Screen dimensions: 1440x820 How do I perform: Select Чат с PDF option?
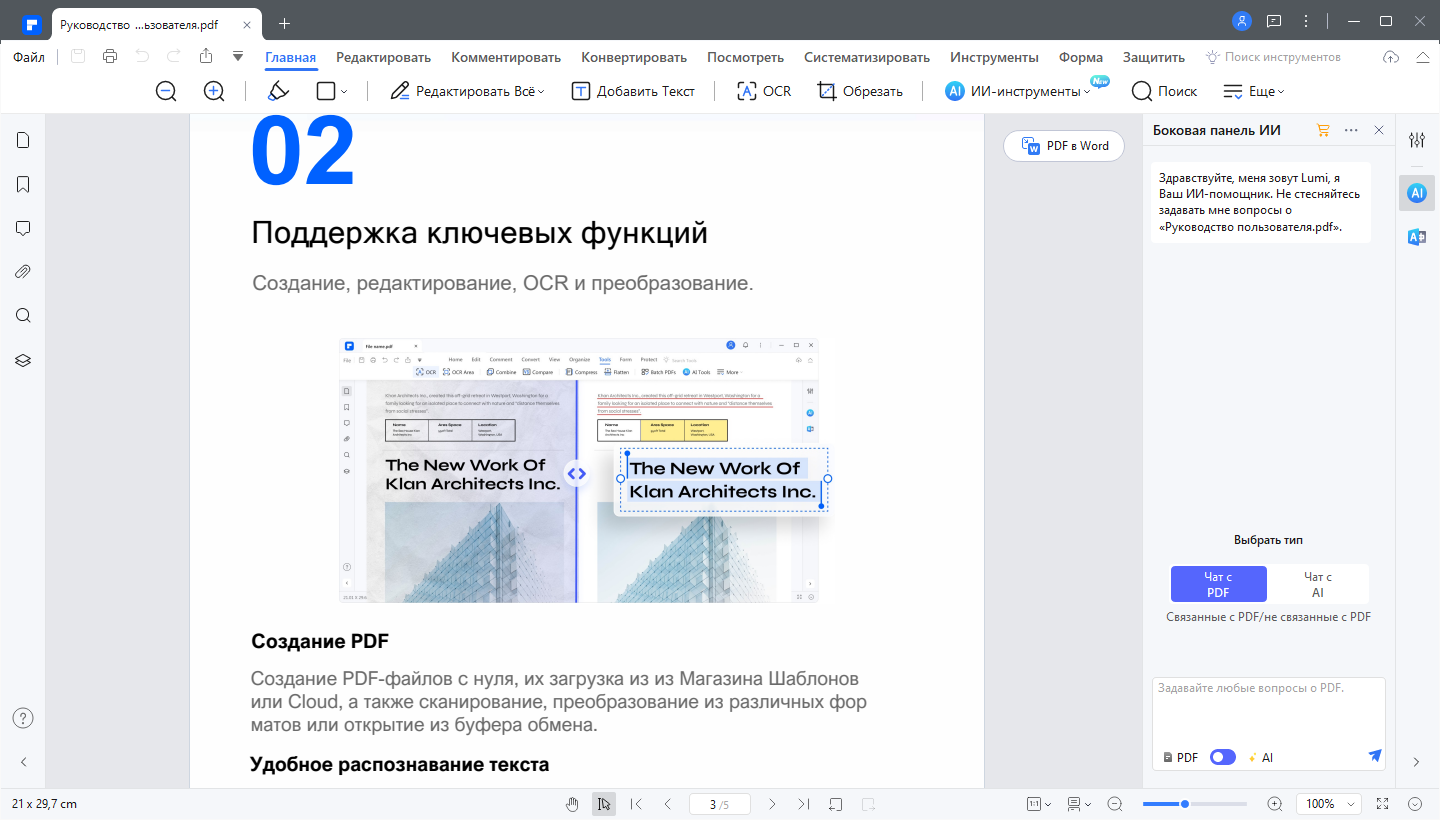tap(1218, 584)
